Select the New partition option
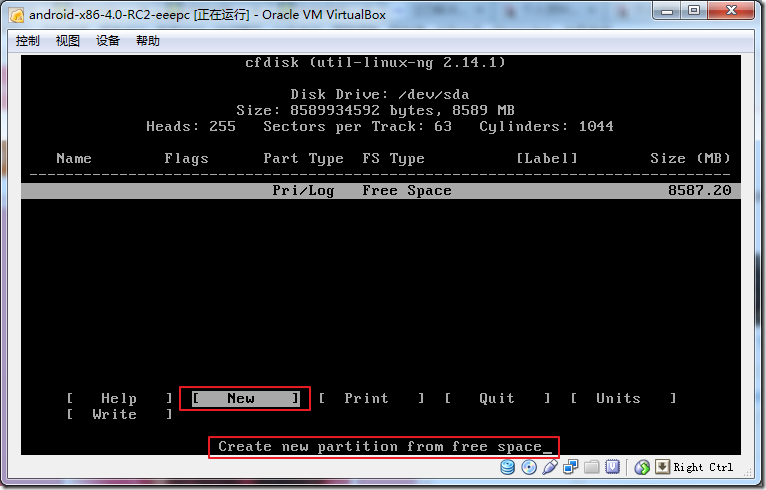This screenshot has width=766, height=490. tap(245, 398)
